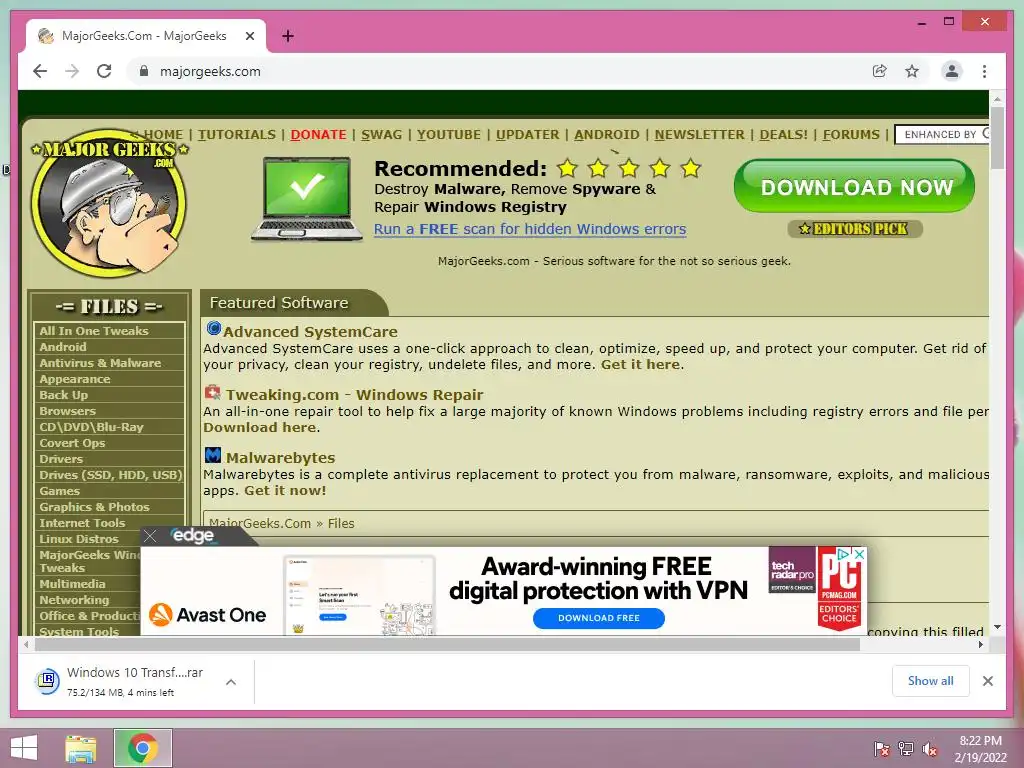This screenshot has height=768, width=1024.
Task: Click Show all downloads button
Action: [930, 681]
